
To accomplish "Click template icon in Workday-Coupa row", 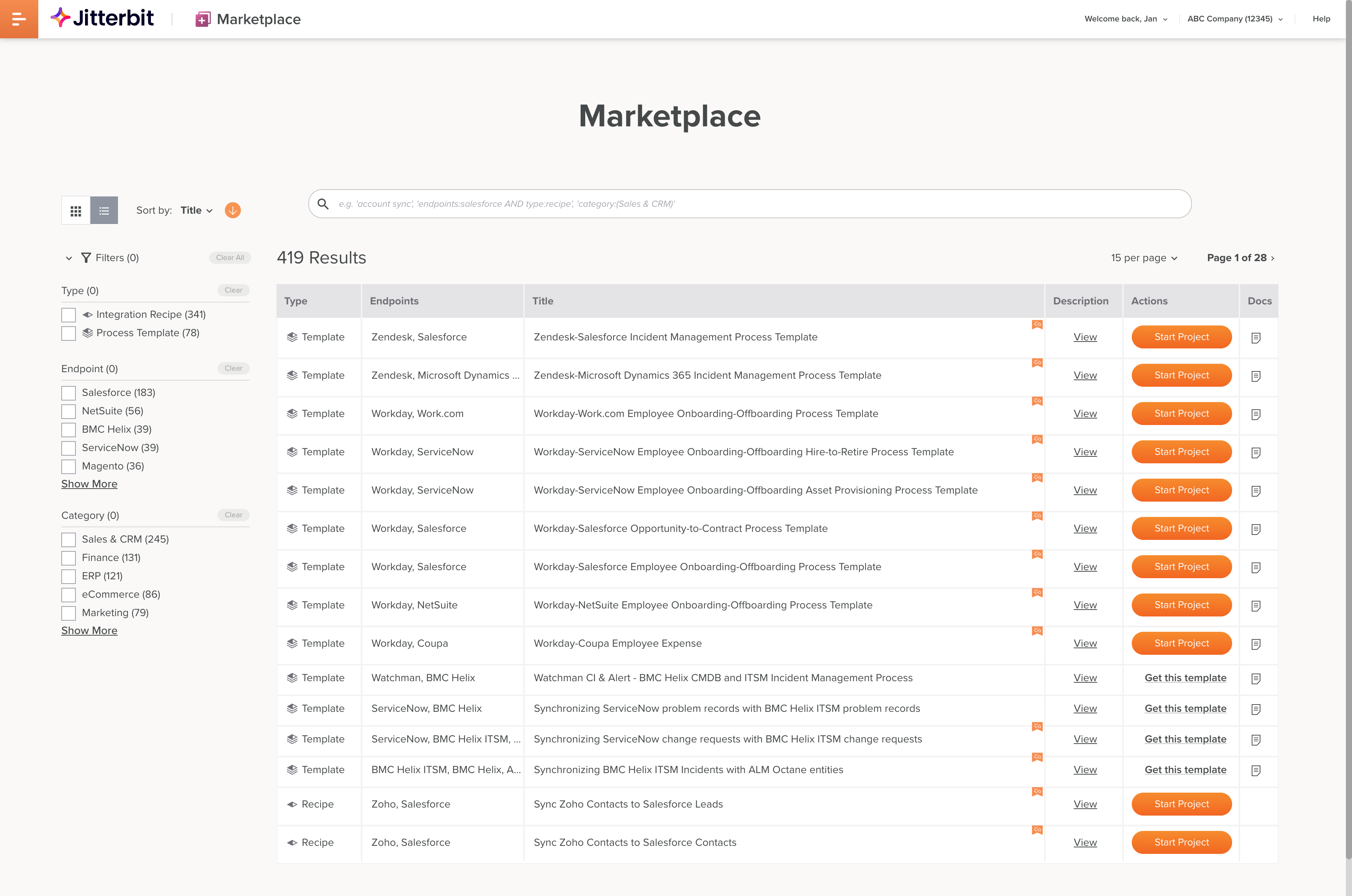I will click(x=292, y=643).
